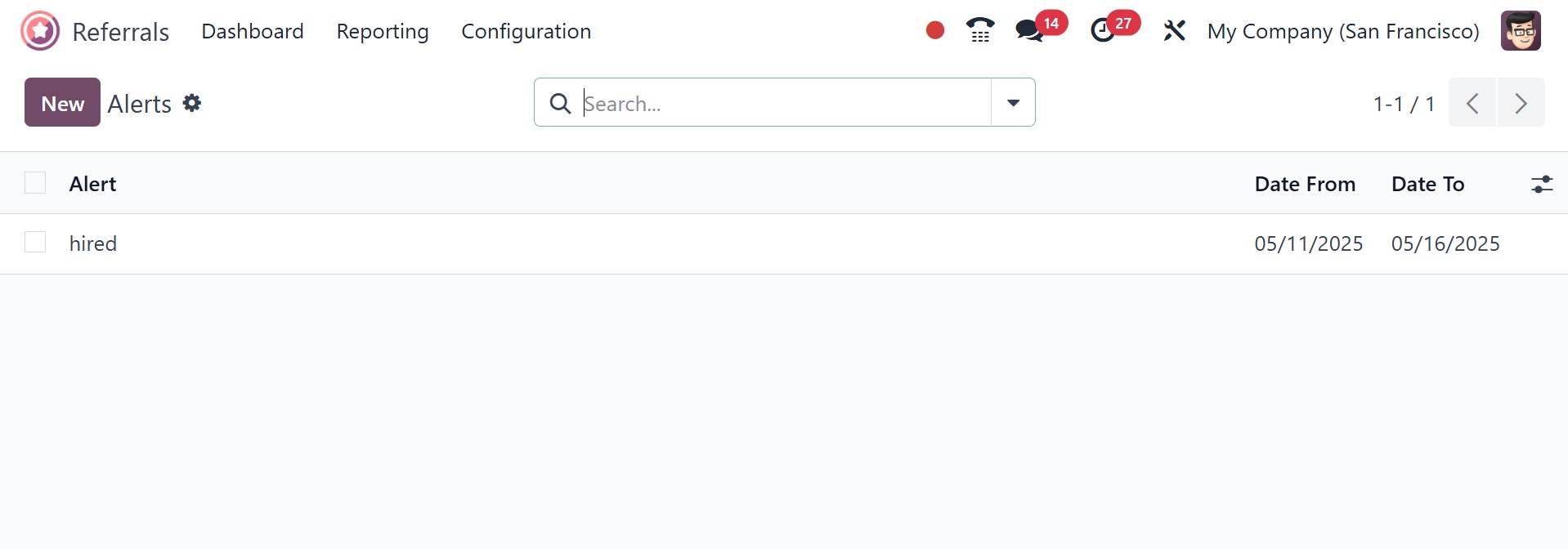This screenshot has height=549, width=1568.
Task: Click the New button
Action: point(62,103)
